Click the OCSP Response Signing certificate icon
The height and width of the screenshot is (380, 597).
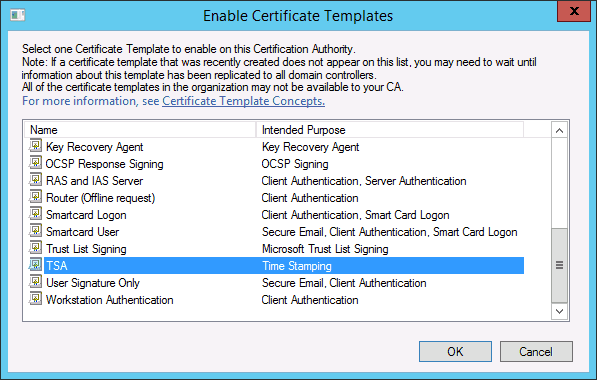[35, 163]
